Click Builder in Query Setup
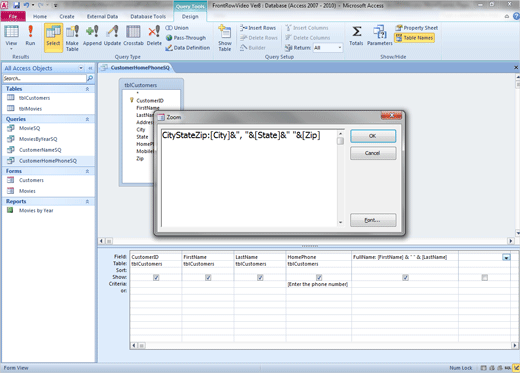The height and width of the screenshot is (373, 520). tap(253, 48)
